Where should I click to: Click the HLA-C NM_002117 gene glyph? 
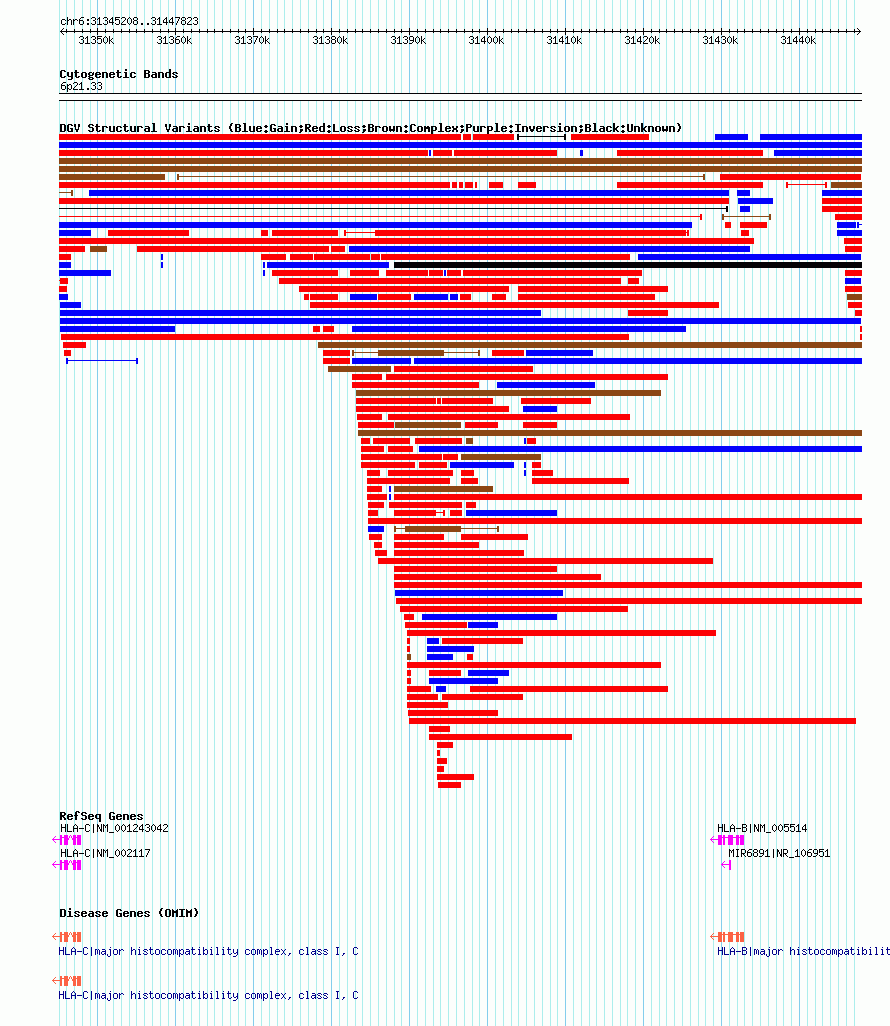point(67,865)
